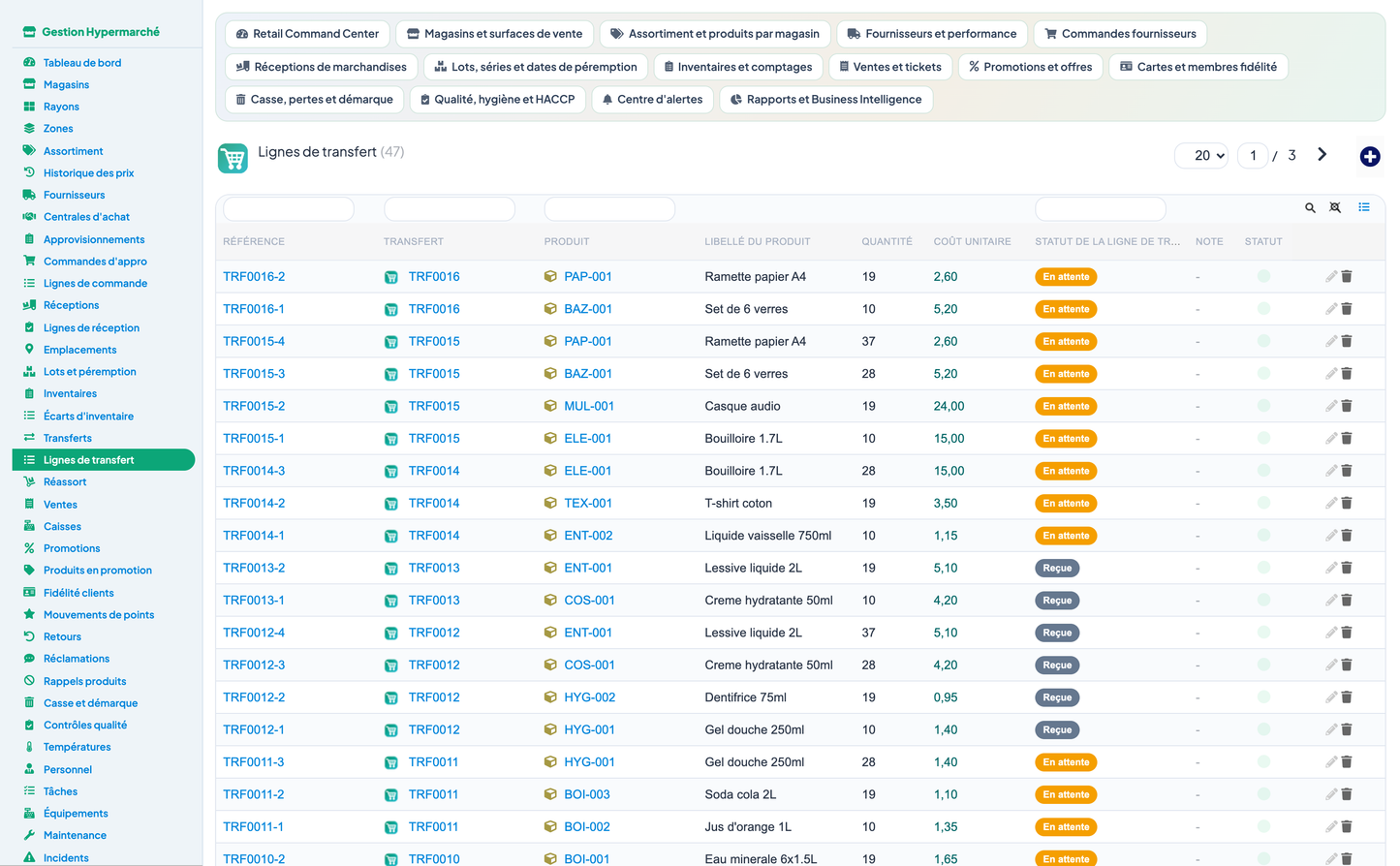1400x866 pixels.
Task: Open product link COS-001 in row TRF0013-1
Action: 589,600
